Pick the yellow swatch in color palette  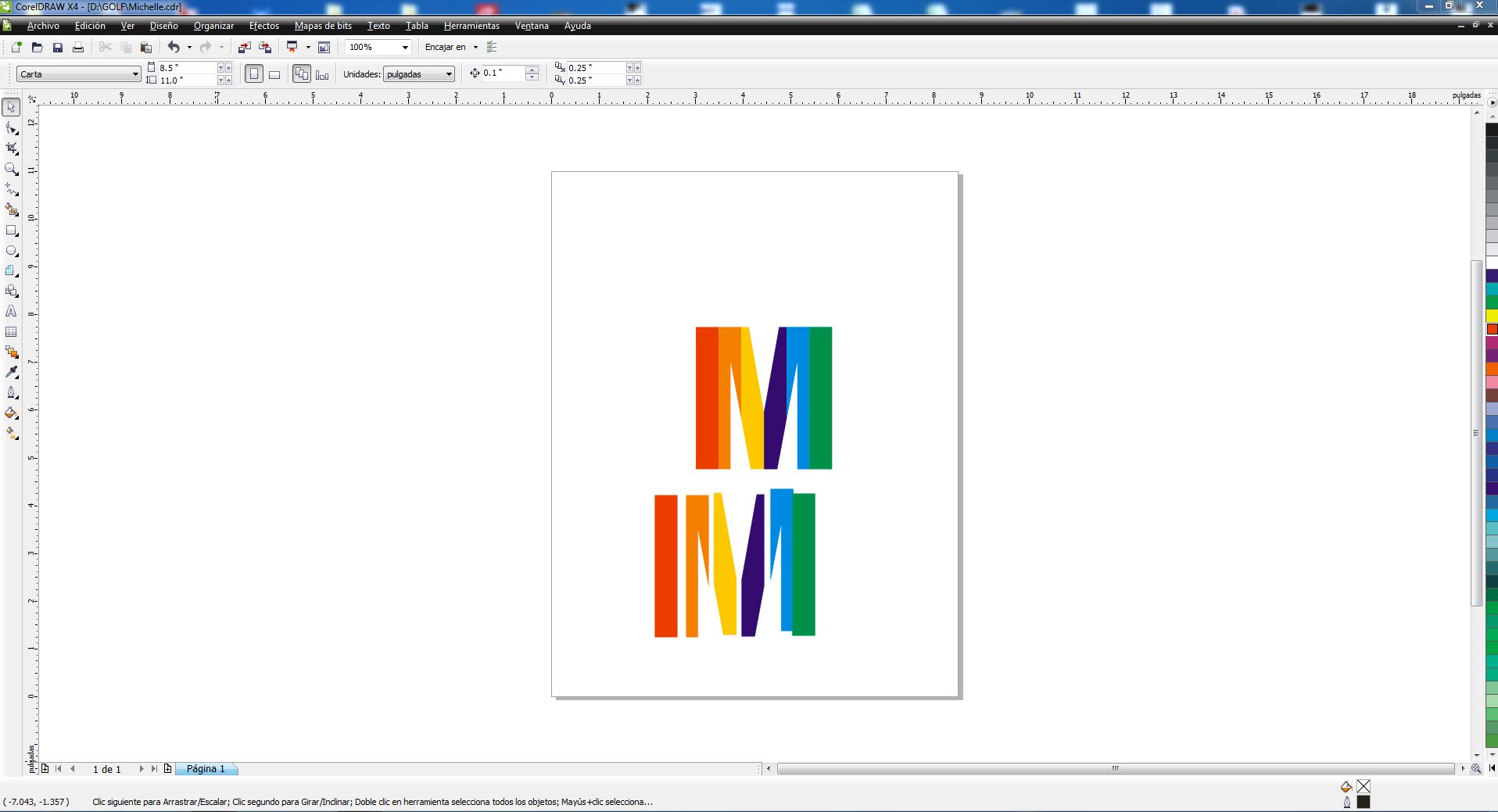coord(1492,316)
